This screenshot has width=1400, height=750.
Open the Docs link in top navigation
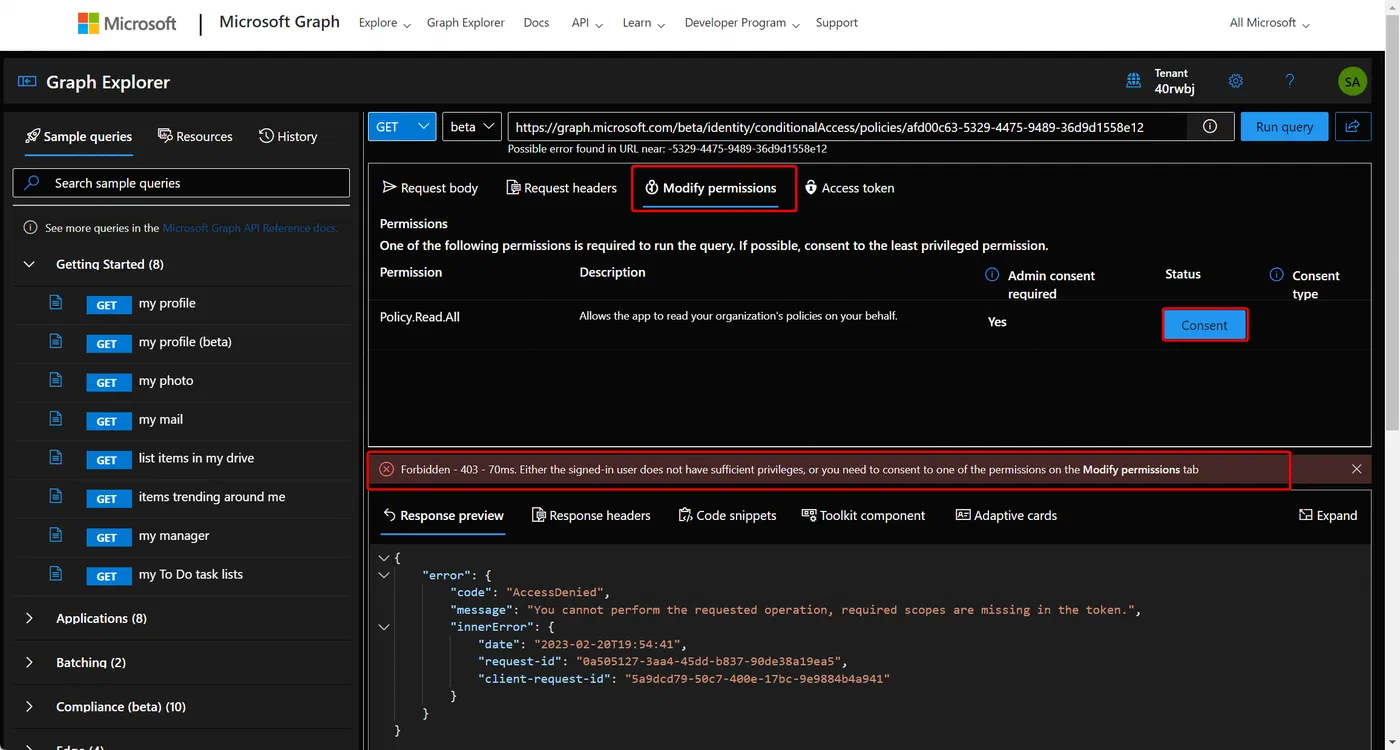[536, 23]
